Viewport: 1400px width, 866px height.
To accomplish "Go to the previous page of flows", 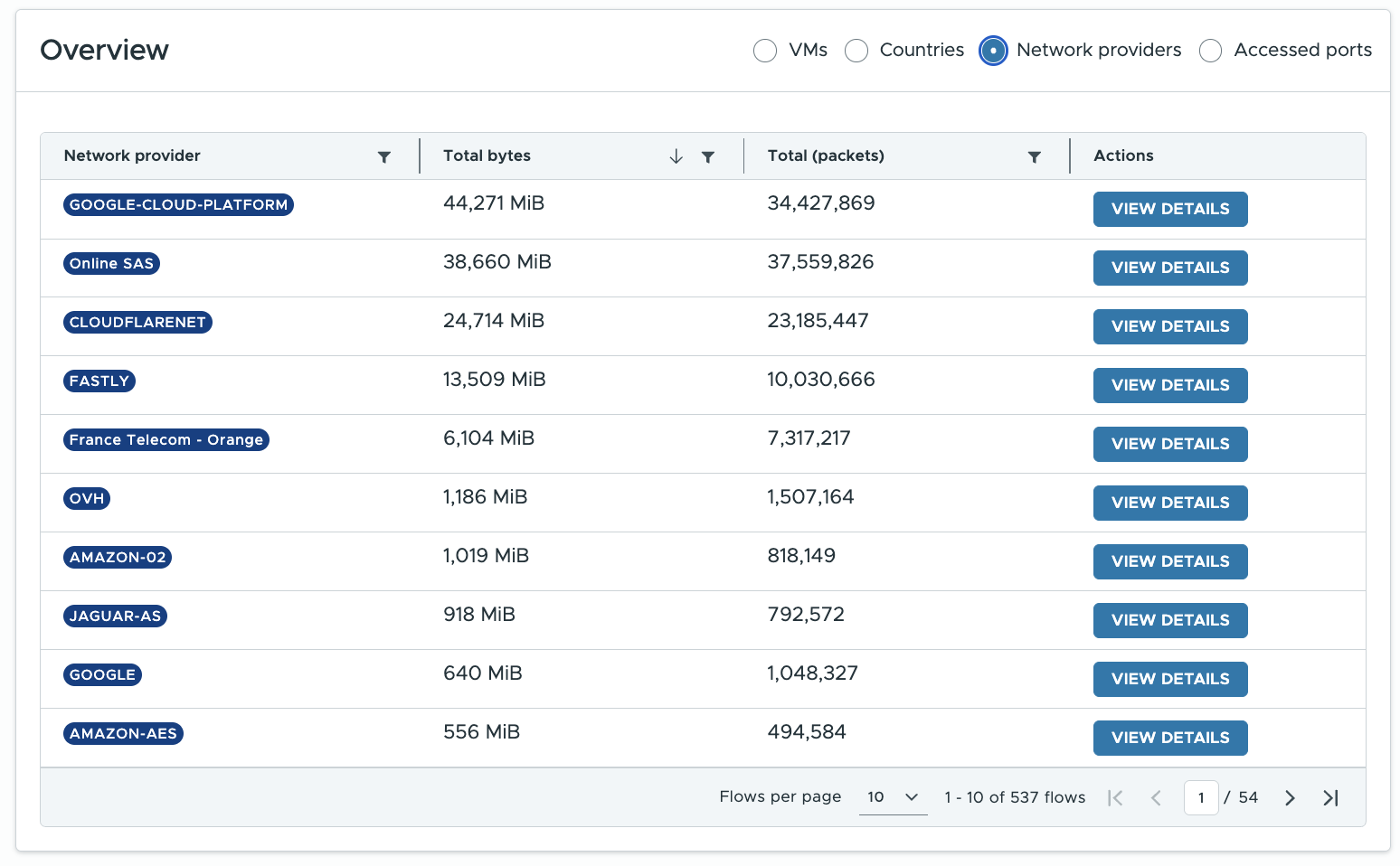I will [x=1156, y=797].
